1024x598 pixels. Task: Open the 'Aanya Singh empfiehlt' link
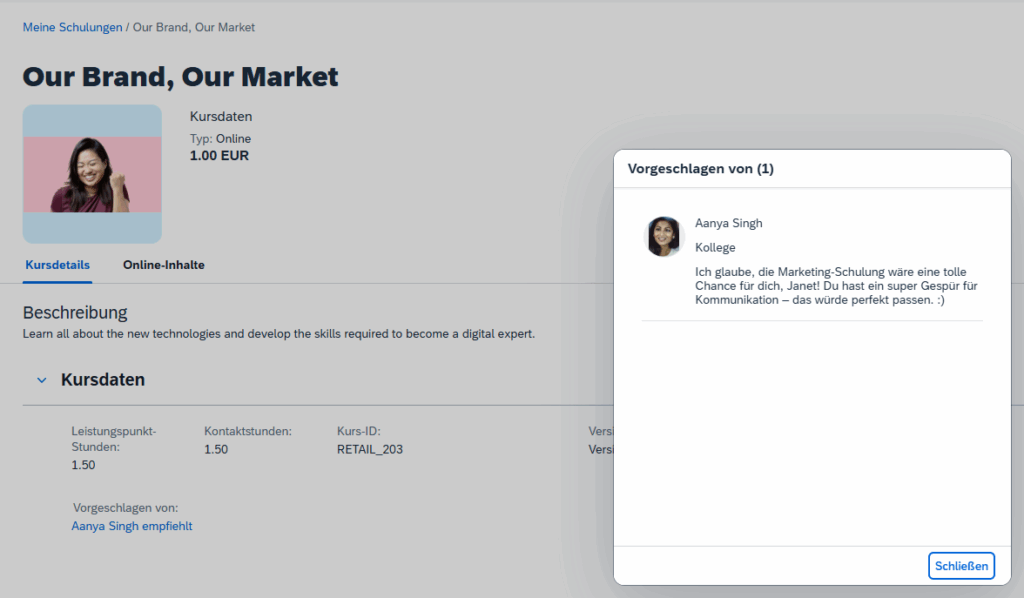click(131, 526)
